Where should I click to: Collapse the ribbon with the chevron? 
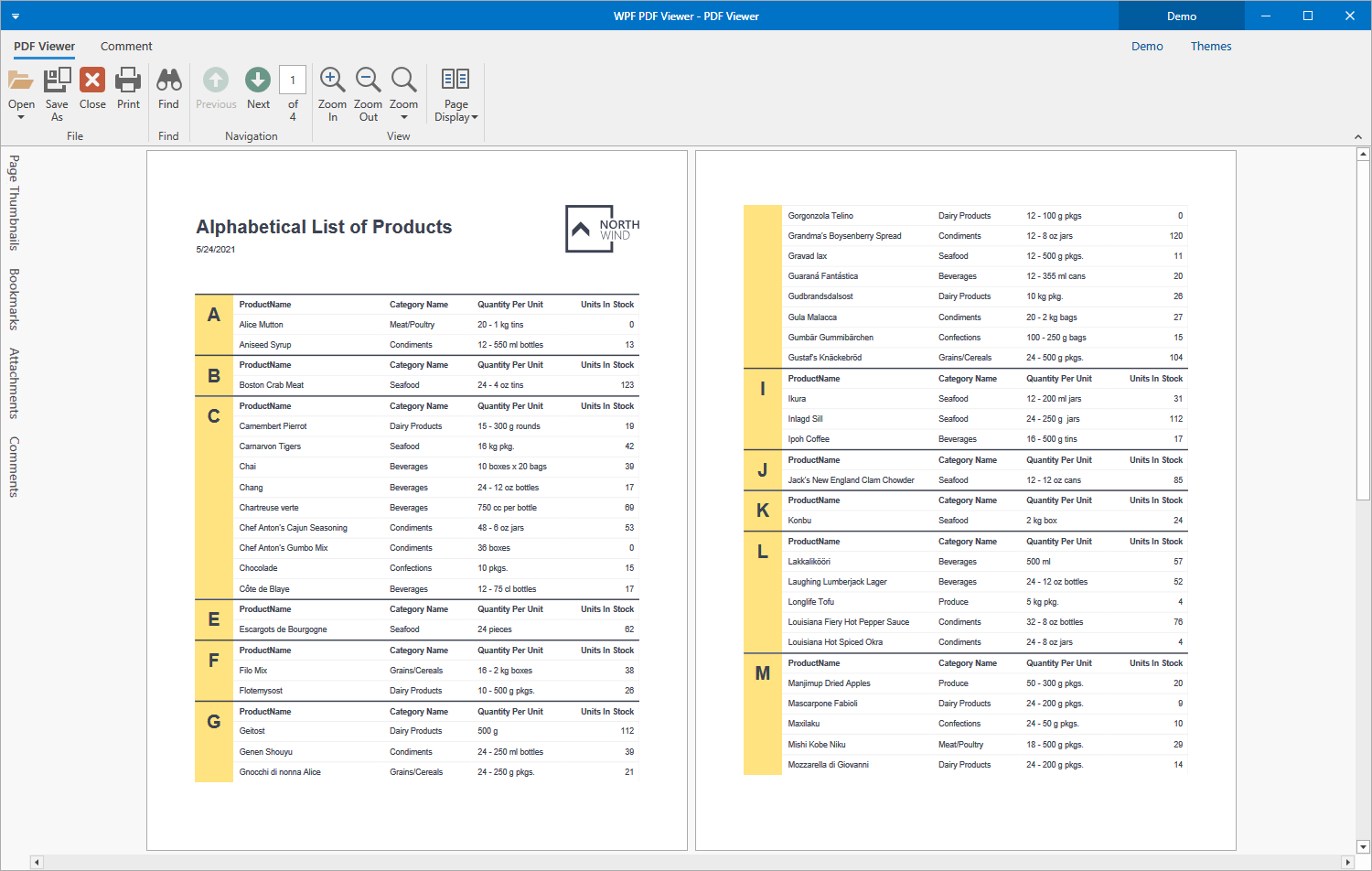(1357, 136)
